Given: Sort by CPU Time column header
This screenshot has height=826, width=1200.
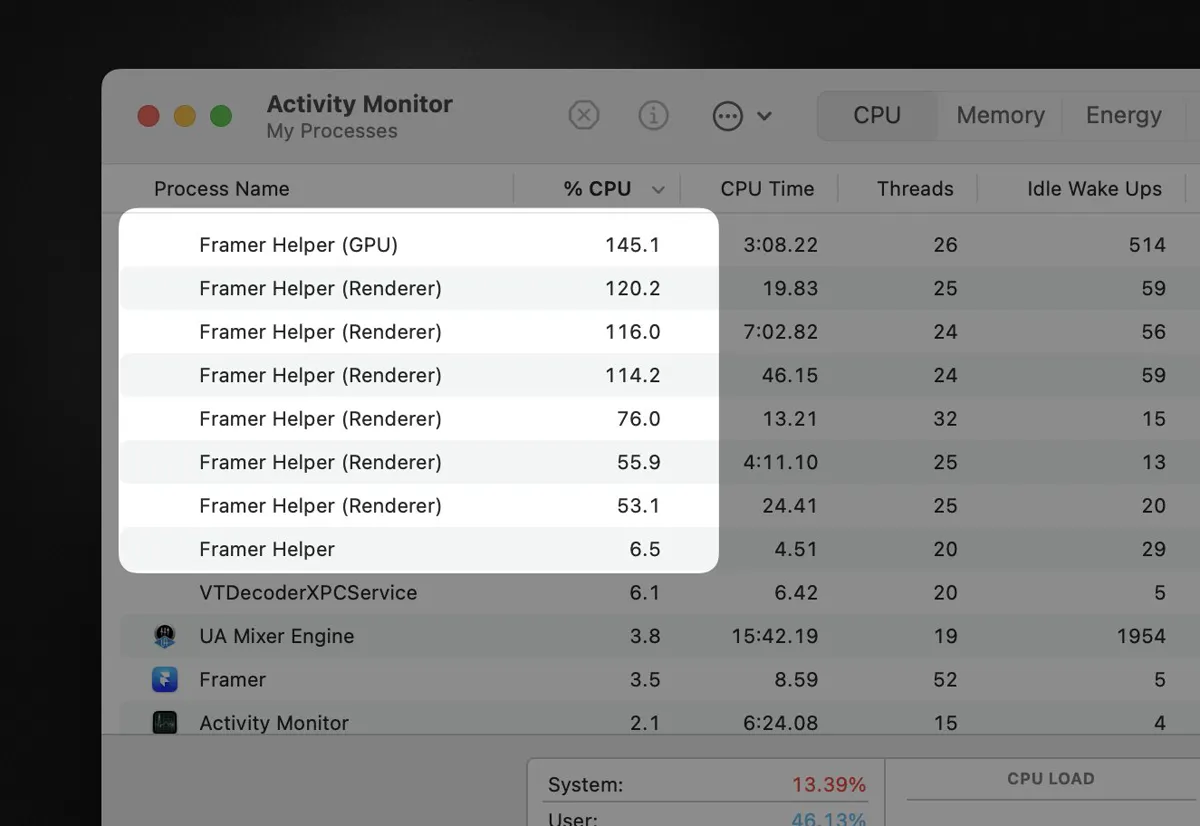Looking at the screenshot, I should click(x=767, y=189).
